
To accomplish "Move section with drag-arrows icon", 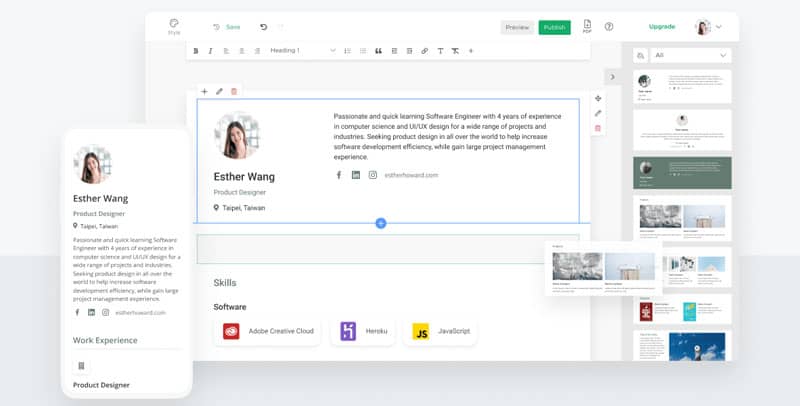I will click(x=598, y=98).
